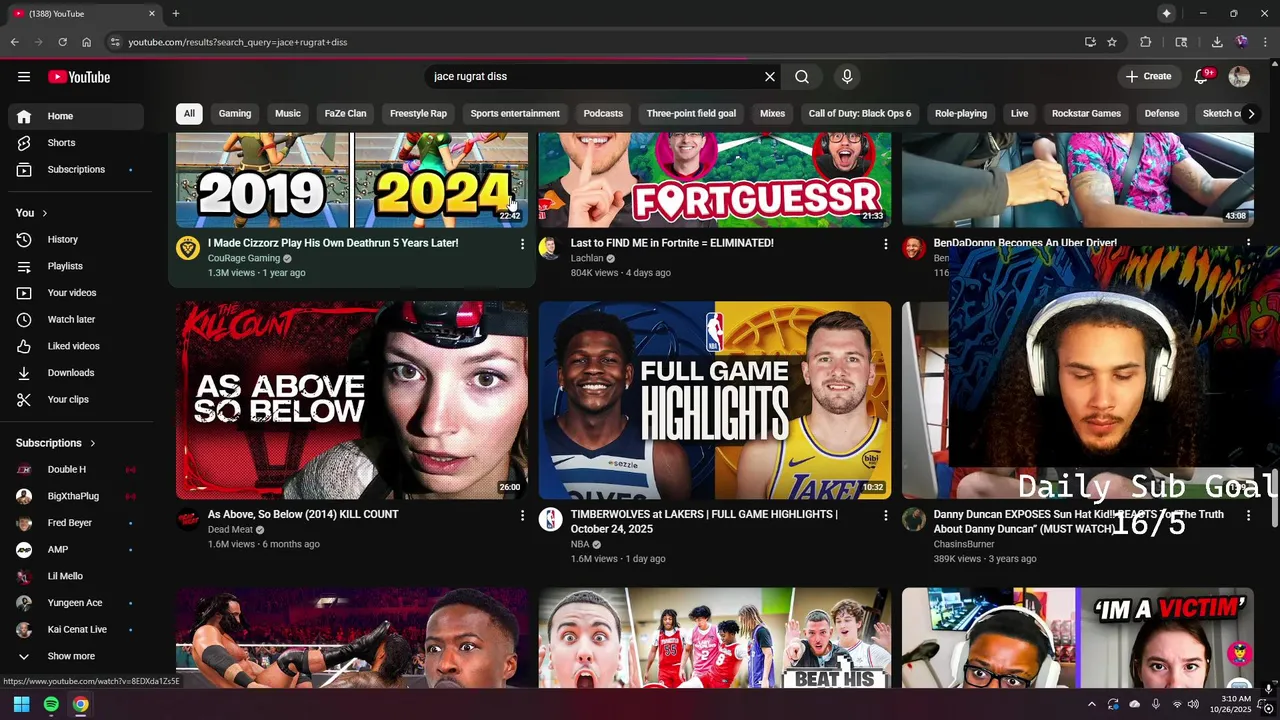Open Downloads in sidebar
1280x720 pixels.
(76, 373)
